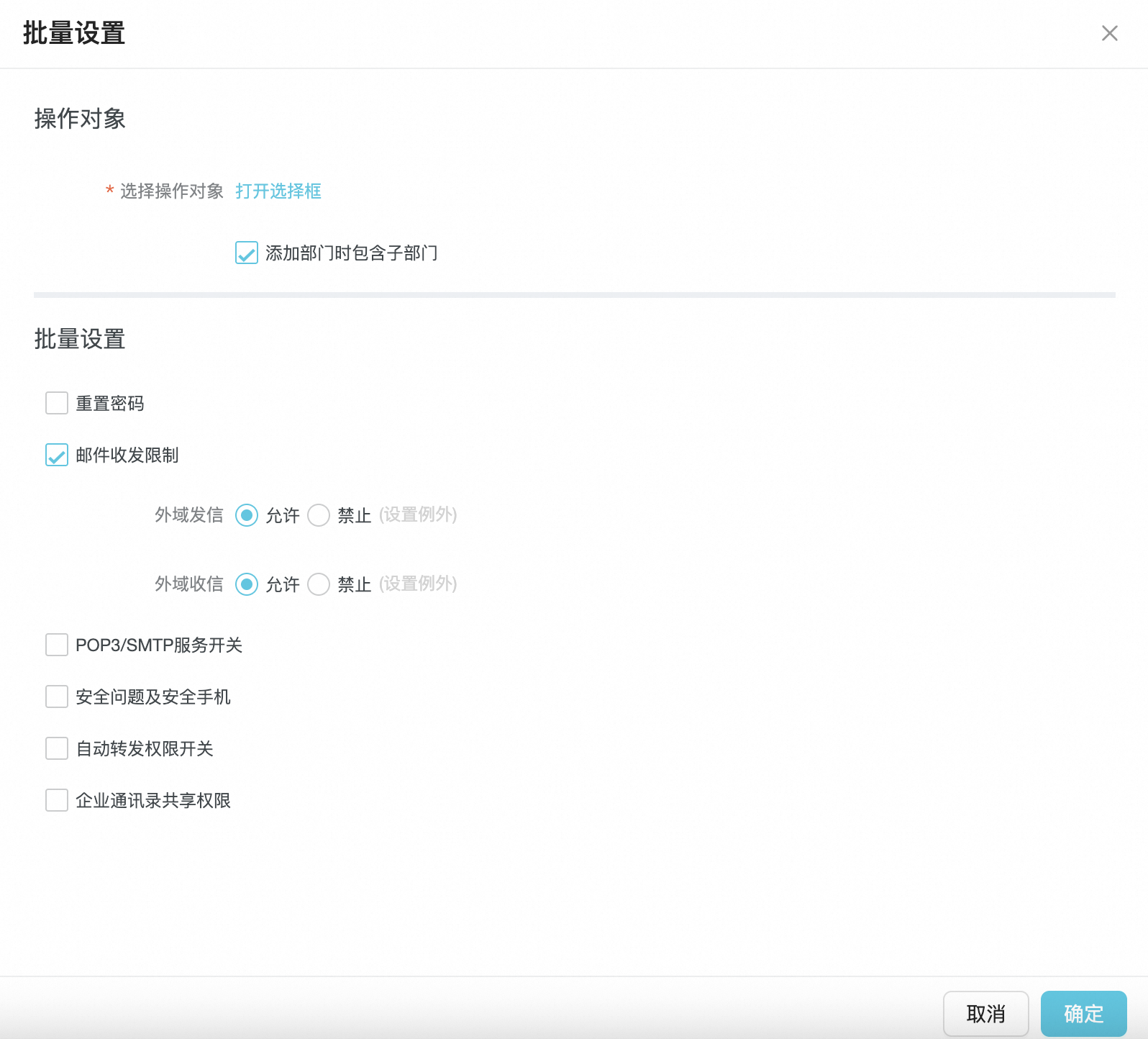Click the 外域发信 label
The height and width of the screenshot is (1039, 1148).
click(189, 514)
